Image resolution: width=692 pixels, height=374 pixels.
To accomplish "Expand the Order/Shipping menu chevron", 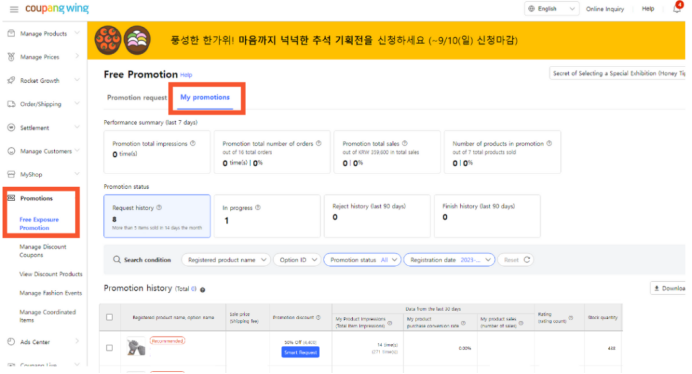I will (x=77, y=104).
